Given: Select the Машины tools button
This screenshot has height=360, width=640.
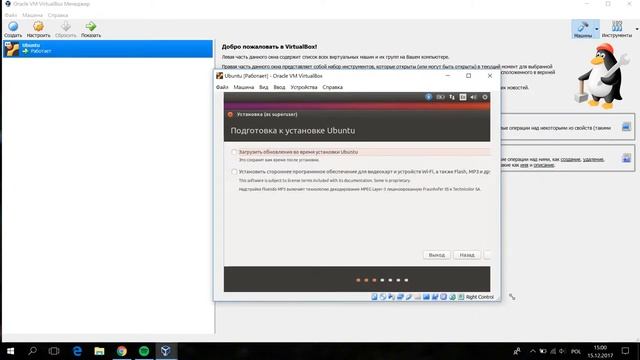Looking at the screenshot, I should (582, 29).
